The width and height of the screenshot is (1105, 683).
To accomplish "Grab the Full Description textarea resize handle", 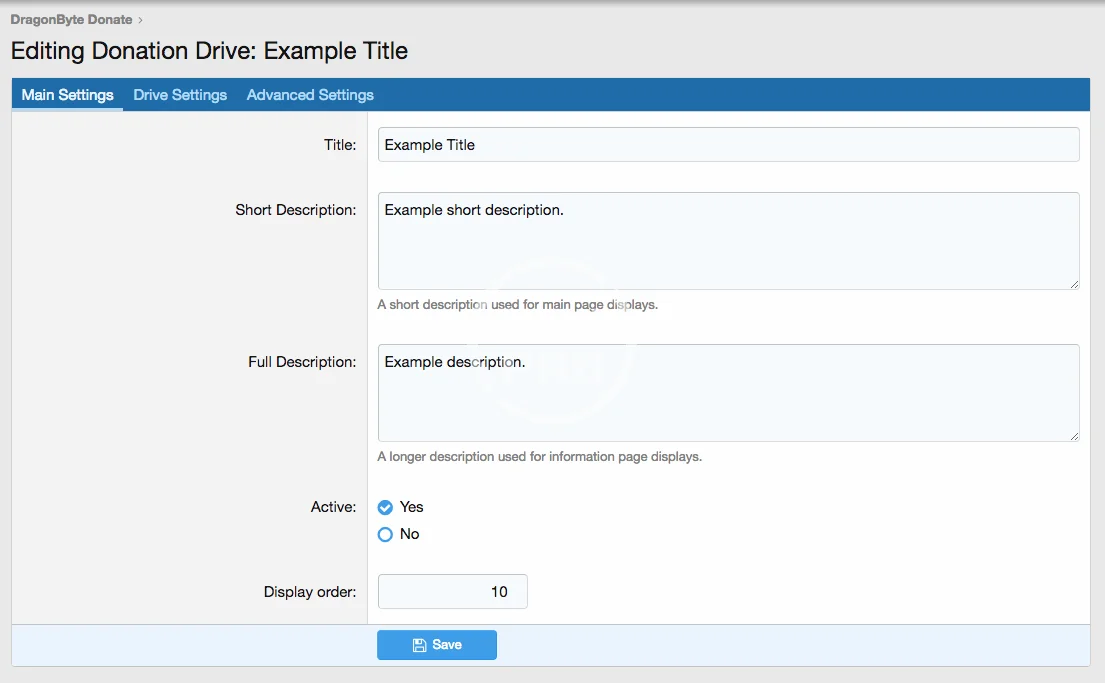I will point(1074,436).
